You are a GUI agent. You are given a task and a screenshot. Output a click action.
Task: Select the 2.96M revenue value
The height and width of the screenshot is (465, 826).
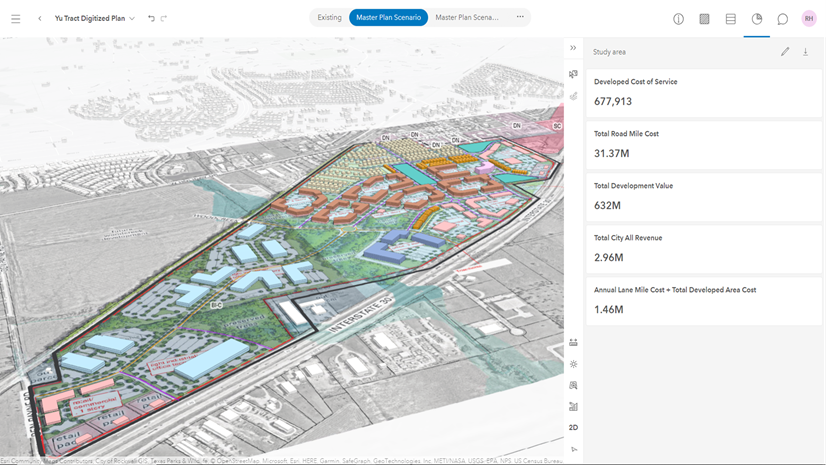(608, 258)
